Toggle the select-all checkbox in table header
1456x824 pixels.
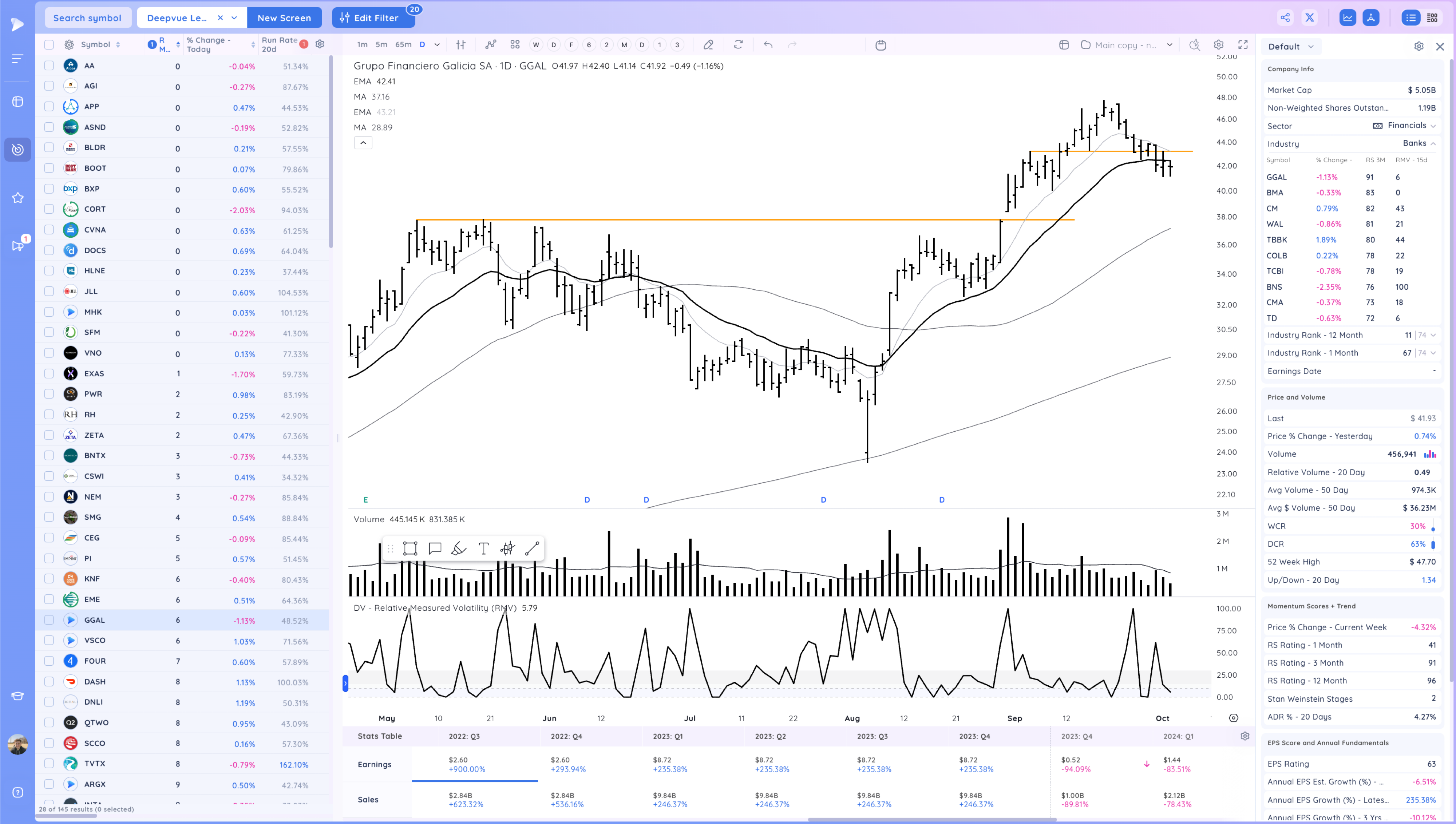click(49, 45)
